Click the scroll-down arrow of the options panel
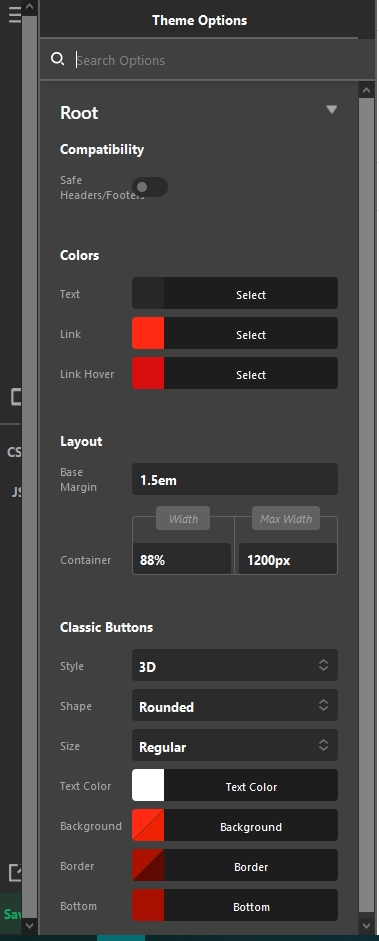The image size is (379, 941). pyautogui.click(x=366, y=925)
